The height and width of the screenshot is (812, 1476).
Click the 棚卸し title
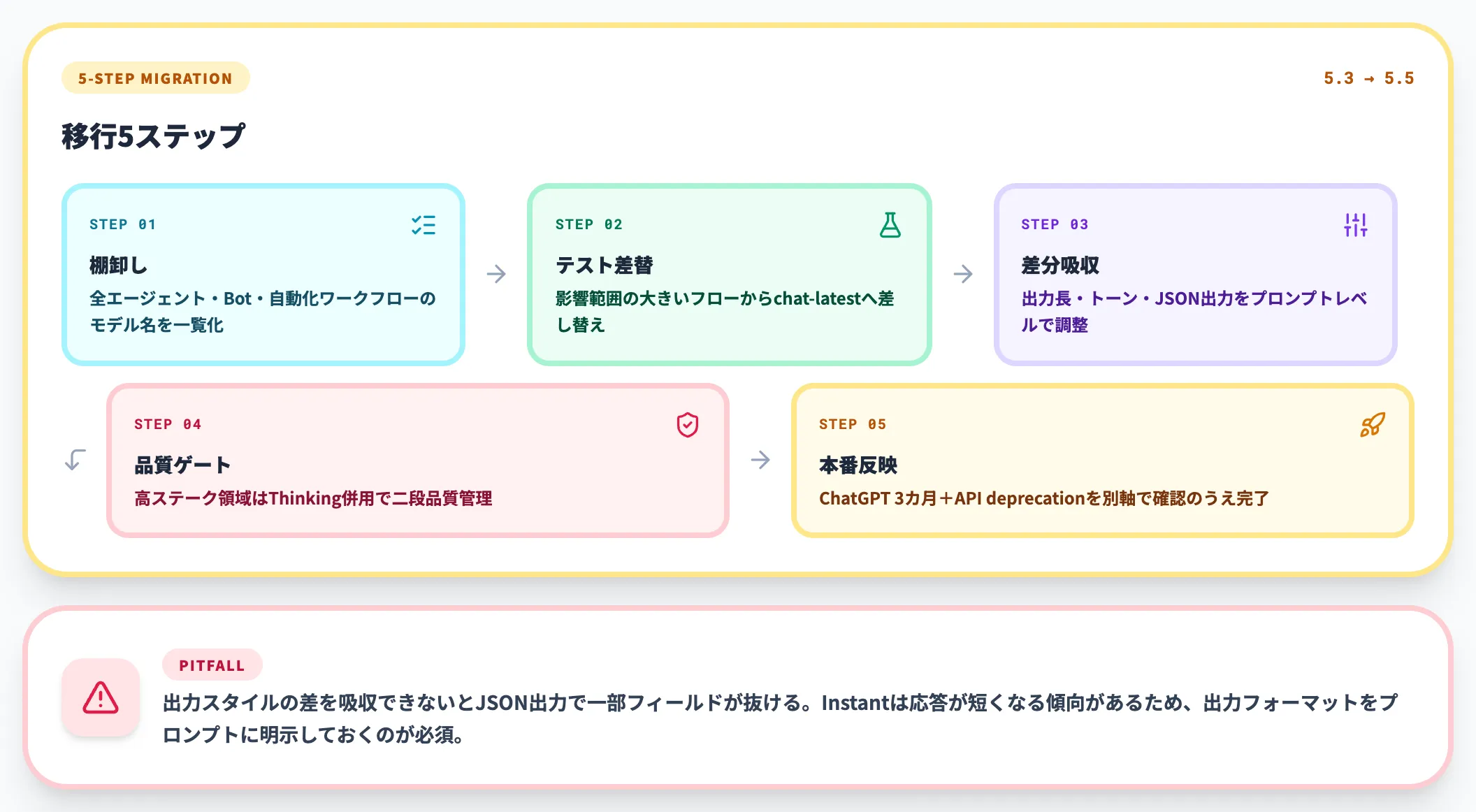point(118,266)
